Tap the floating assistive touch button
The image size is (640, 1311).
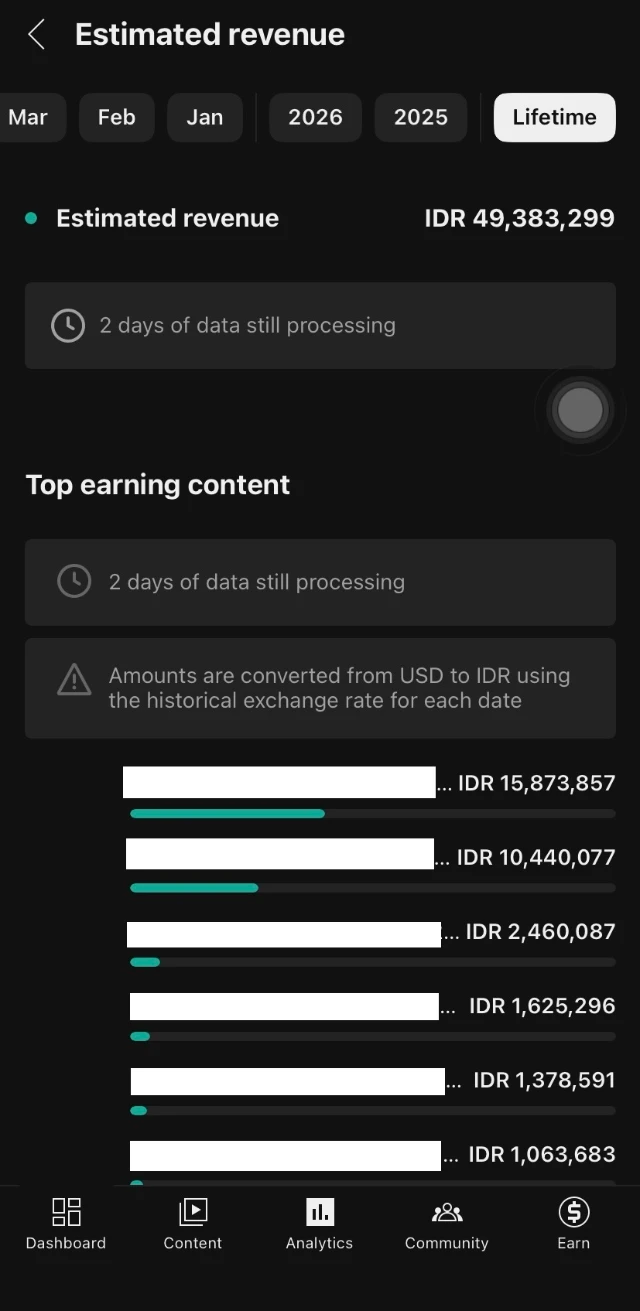(580, 409)
